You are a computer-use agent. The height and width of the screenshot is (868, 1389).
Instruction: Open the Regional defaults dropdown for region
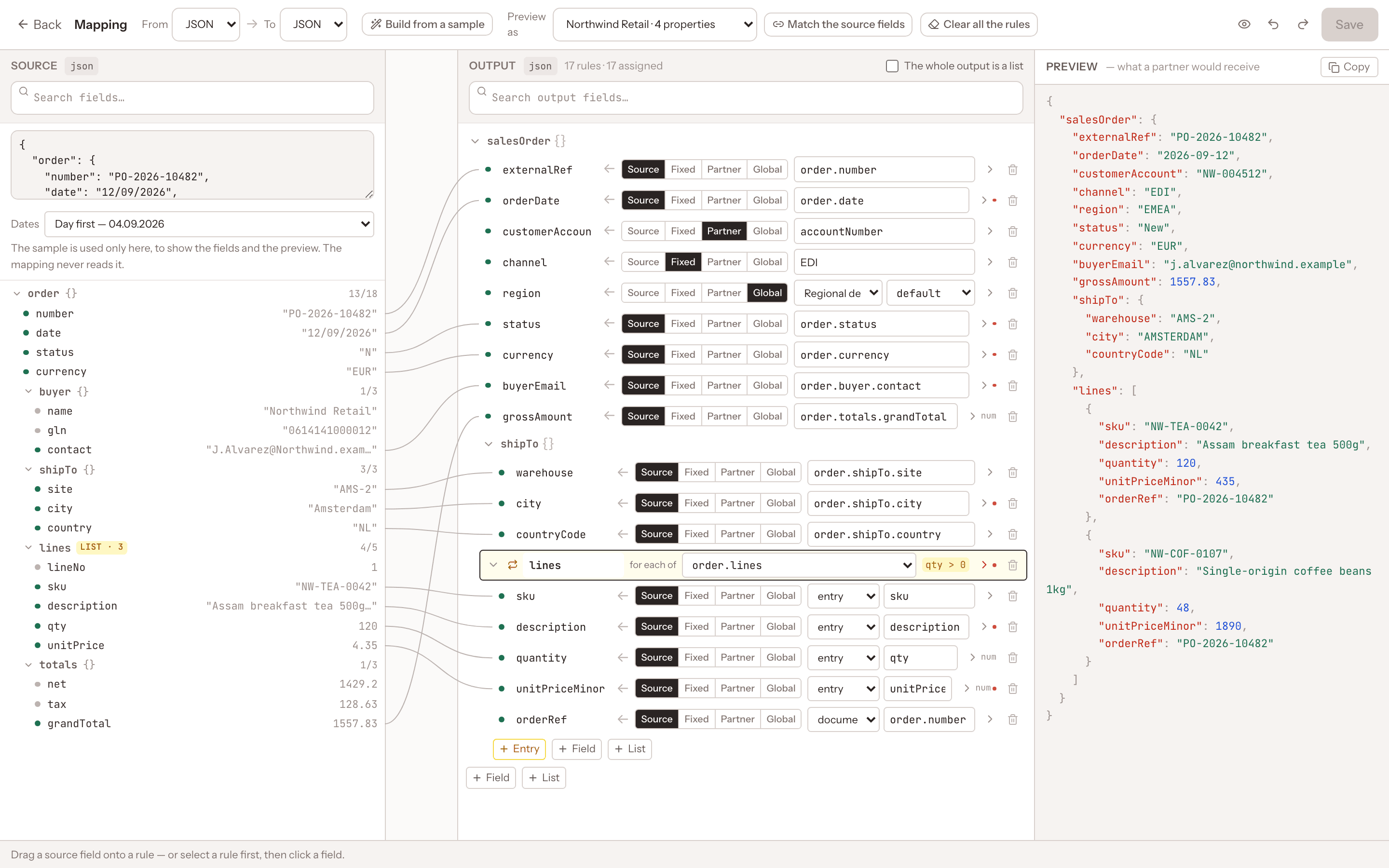coord(839,293)
